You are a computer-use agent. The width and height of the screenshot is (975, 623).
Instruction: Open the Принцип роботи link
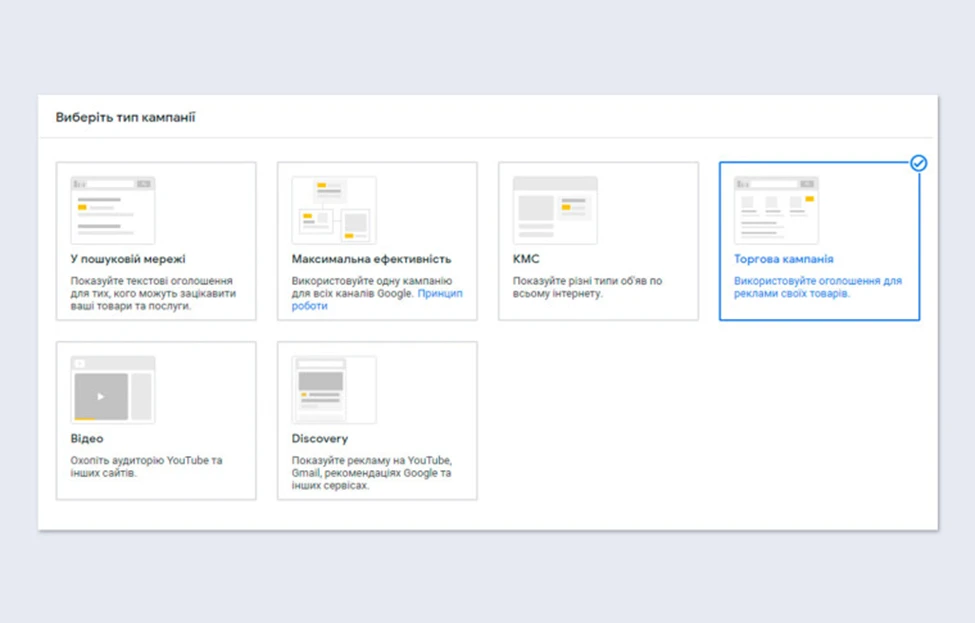pos(440,294)
